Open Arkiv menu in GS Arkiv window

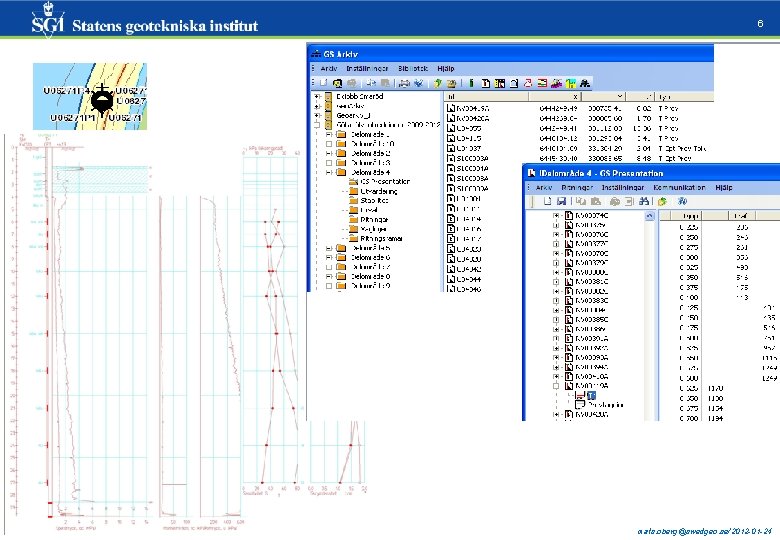point(329,69)
